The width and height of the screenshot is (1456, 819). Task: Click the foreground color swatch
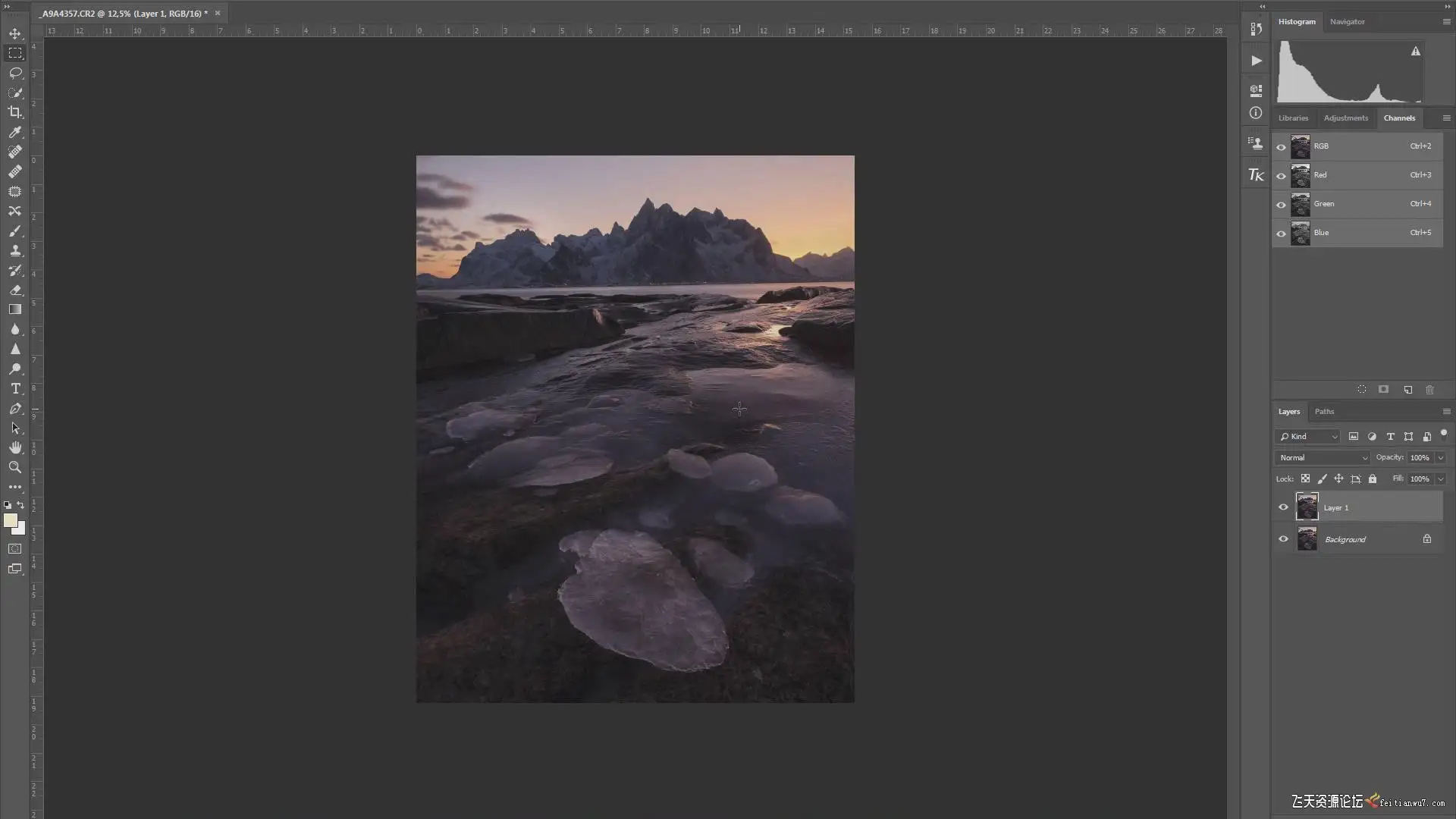[10, 520]
